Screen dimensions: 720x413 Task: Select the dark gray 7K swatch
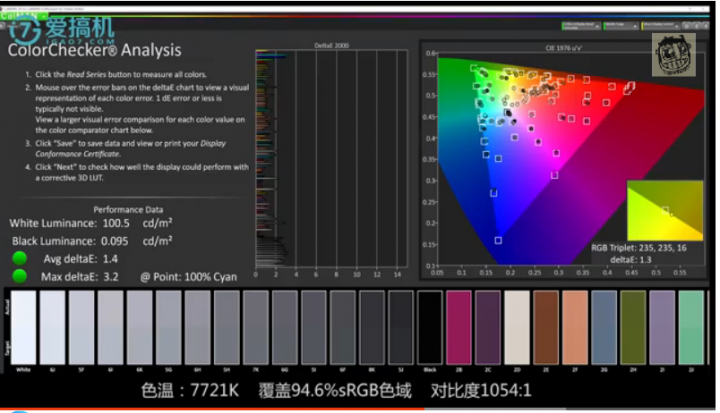coord(255,327)
